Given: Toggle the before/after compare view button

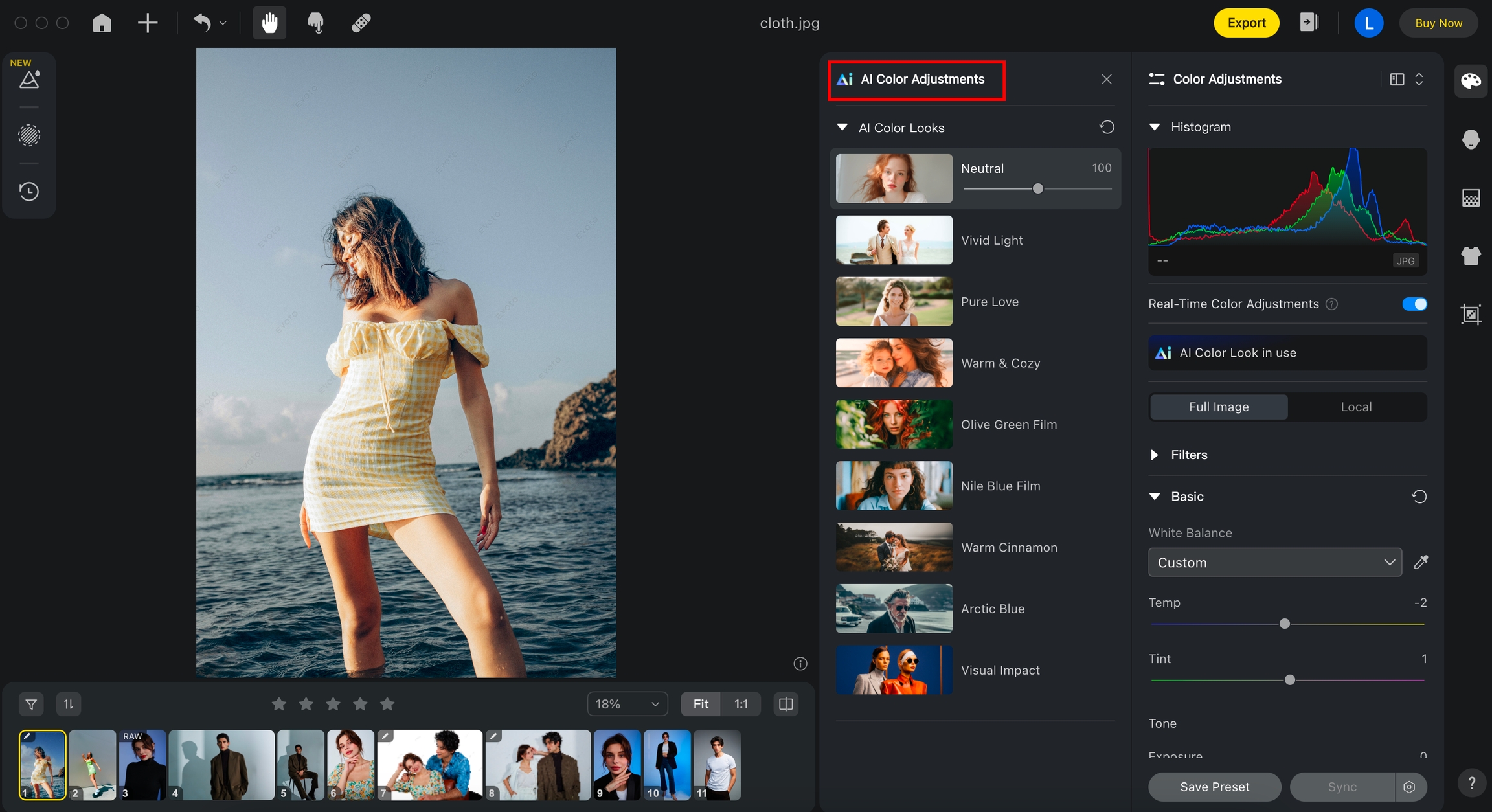Looking at the screenshot, I should point(786,704).
